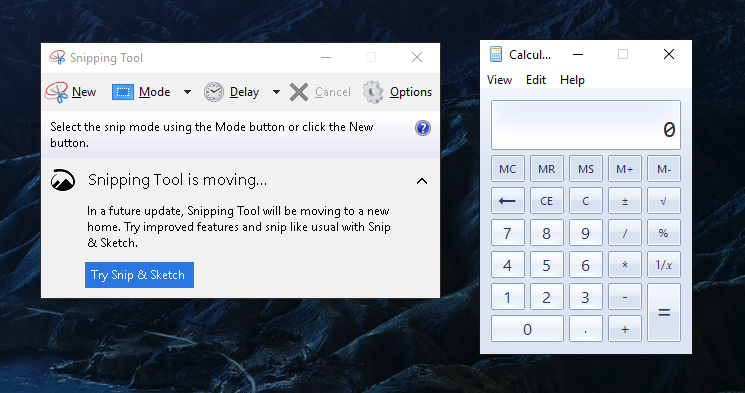Image resolution: width=745 pixels, height=393 pixels.
Task: Click the digit 4 key
Action: 508,265
